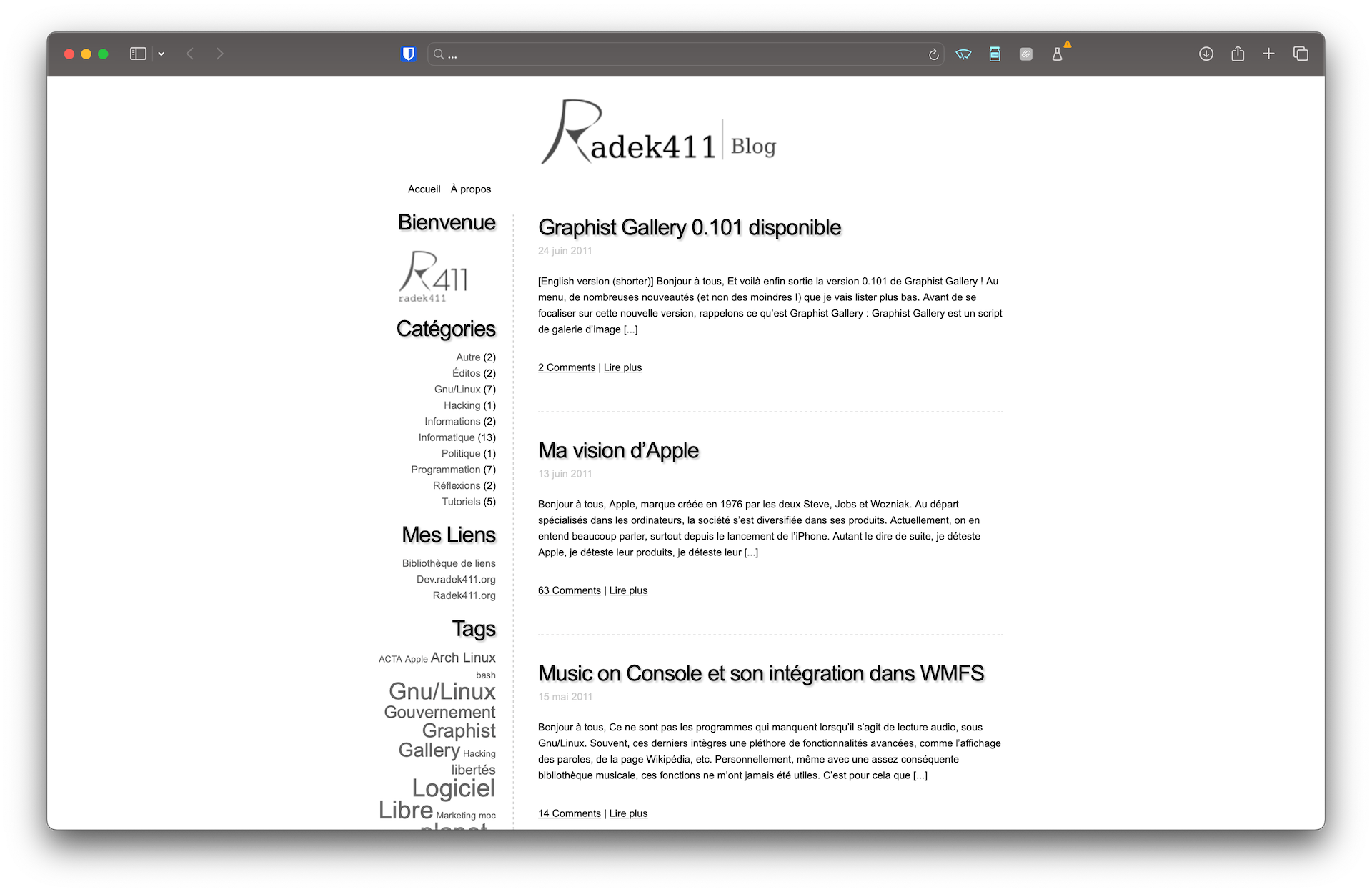Focus the Safari address bar
The image size is (1372, 892).
[679, 54]
